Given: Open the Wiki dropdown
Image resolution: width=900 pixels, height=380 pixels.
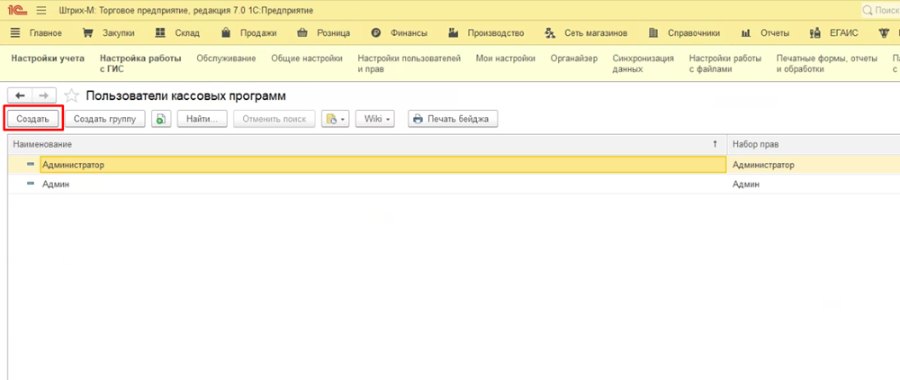Looking at the screenshot, I should pos(375,119).
